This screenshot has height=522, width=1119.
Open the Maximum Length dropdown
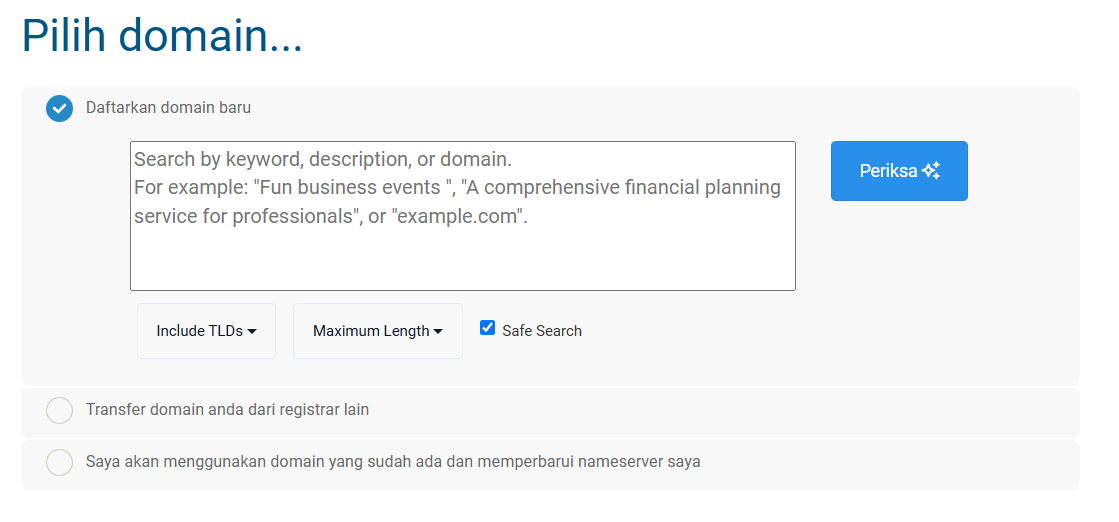(378, 331)
